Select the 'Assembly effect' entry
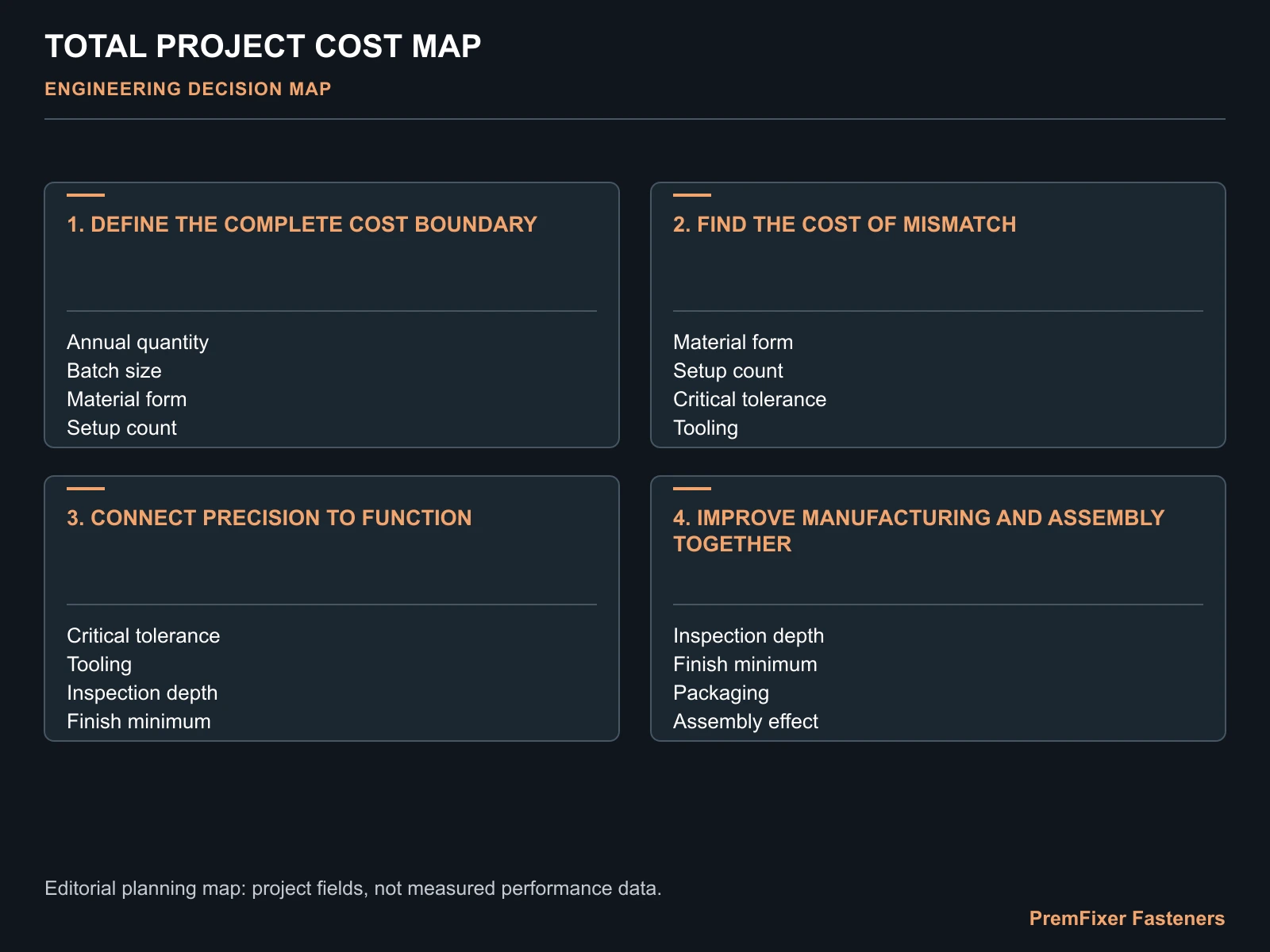This screenshot has width=1270, height=952. [745, 721]
